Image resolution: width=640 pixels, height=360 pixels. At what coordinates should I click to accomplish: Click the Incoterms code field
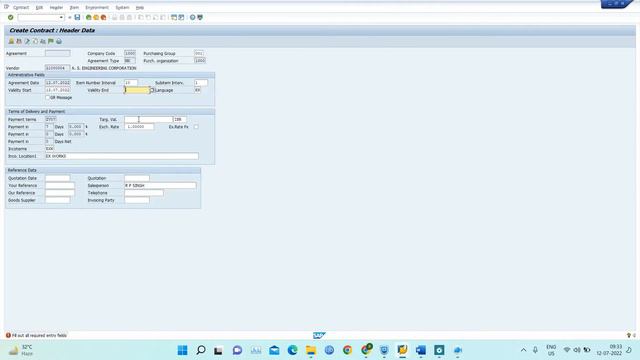[49, 149]
